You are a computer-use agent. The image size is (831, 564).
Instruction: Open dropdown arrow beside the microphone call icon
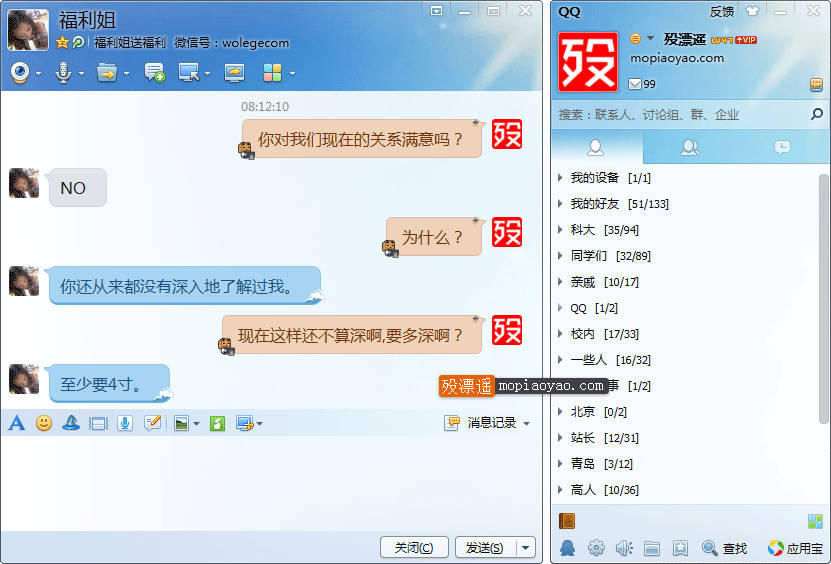click(81, 74)
